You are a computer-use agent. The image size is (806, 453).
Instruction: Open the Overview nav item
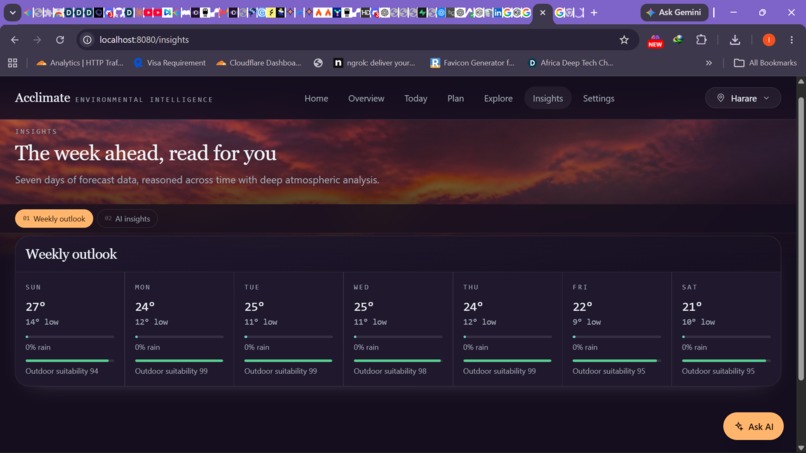coord(366,98)
